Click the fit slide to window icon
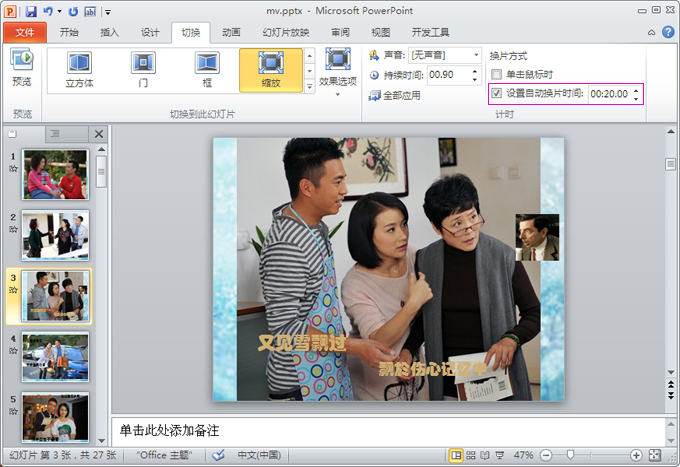 pos(655,455)
